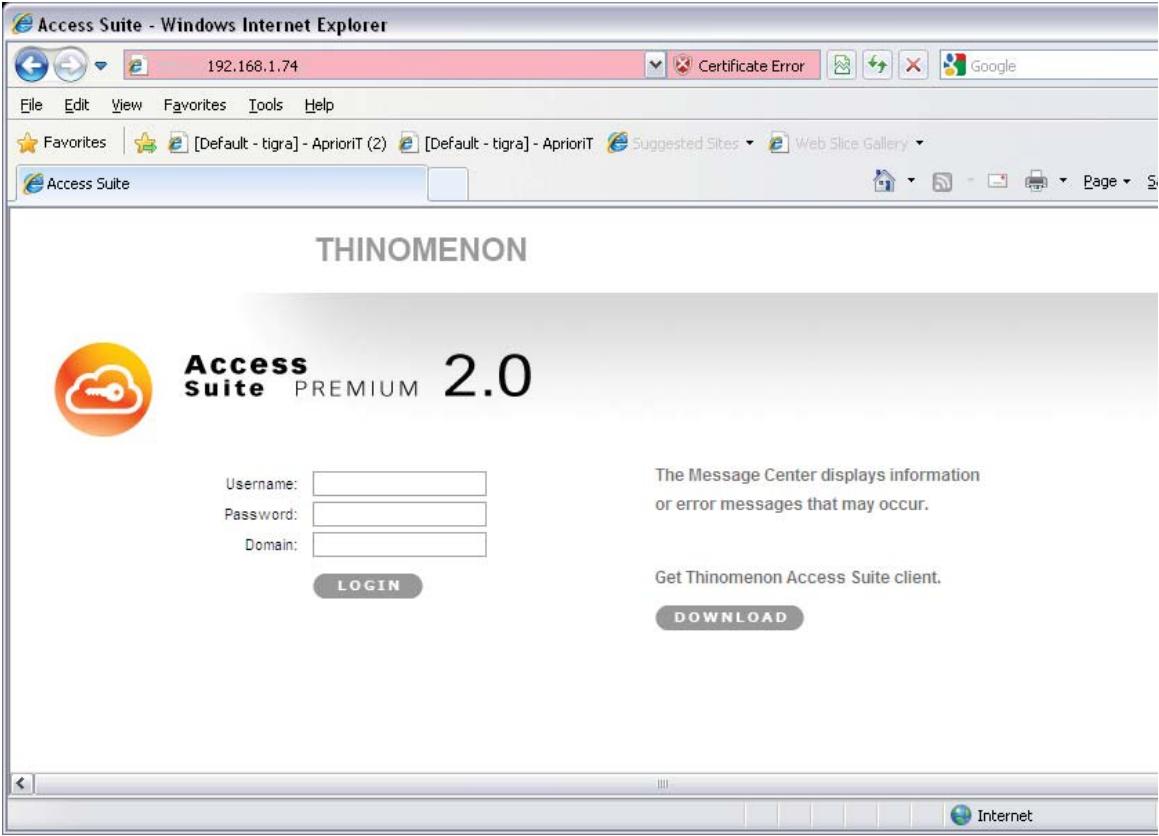This screenshot has width=1159, height=836.
Task: Click the Internet zone globe icon
Action: coord(961,815)
